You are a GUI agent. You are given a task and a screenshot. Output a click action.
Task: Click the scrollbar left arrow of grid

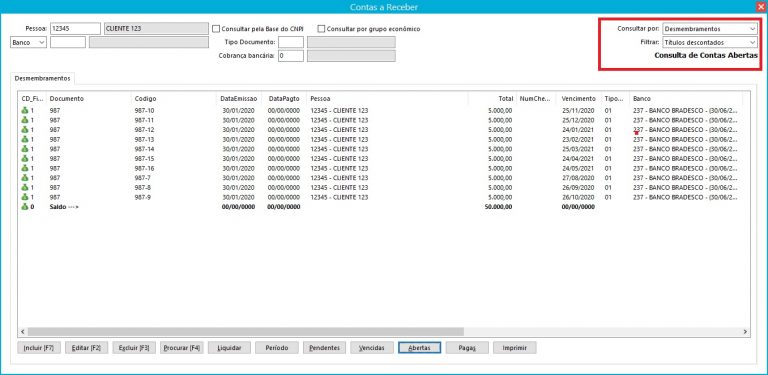pyautogui.click(x=23, y=332)
